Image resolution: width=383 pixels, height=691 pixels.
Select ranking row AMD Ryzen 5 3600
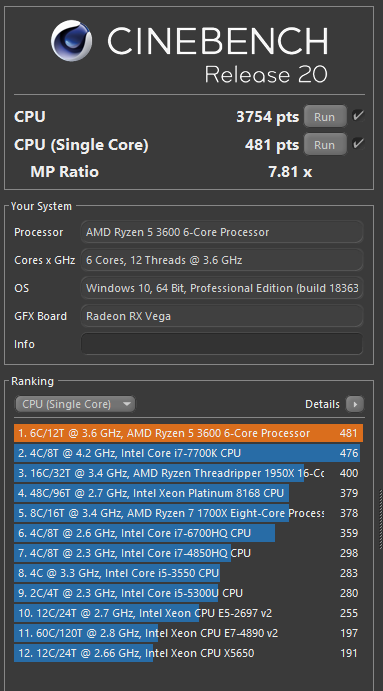coord(189,433)
